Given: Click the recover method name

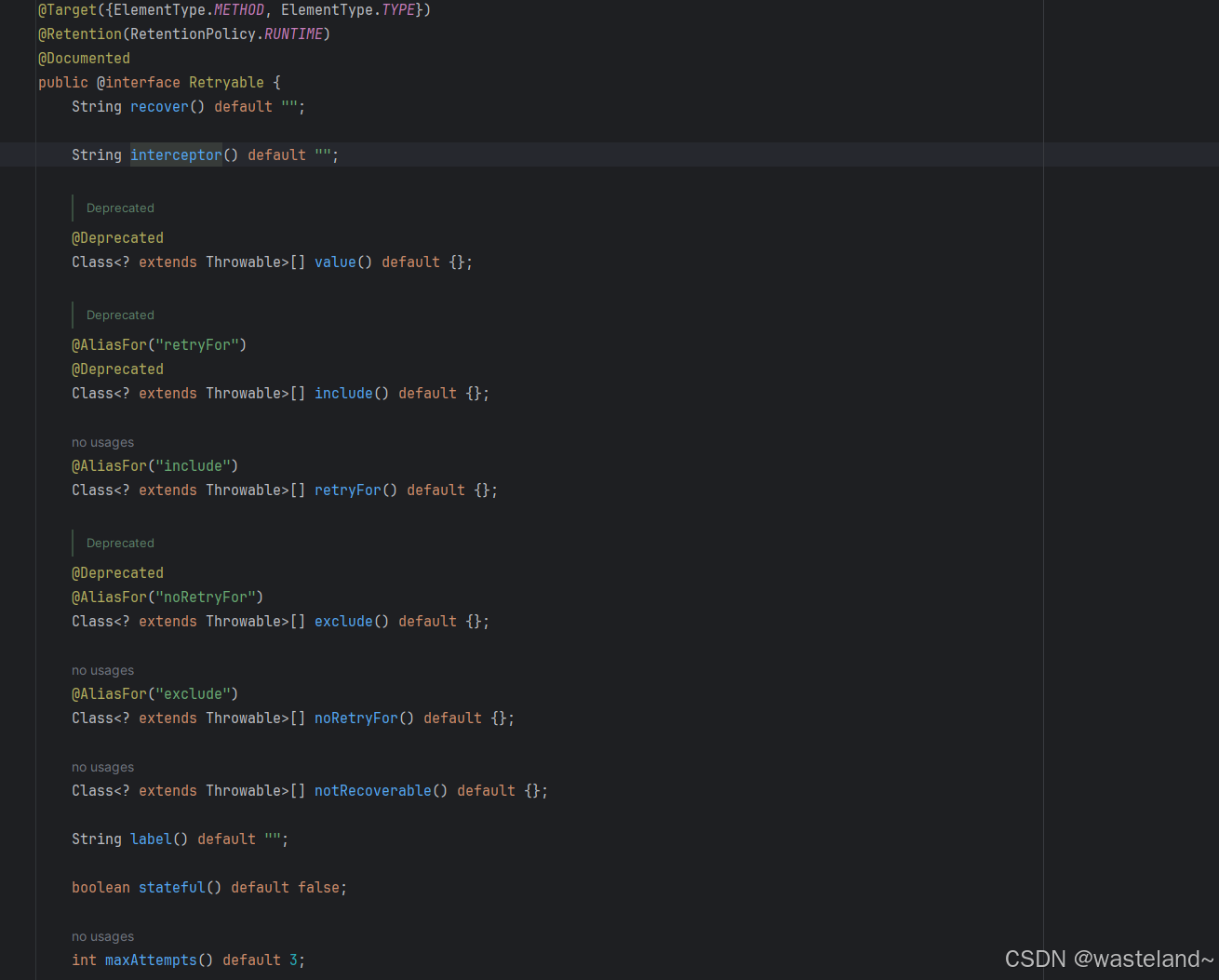Looking at the screenshot, I should coord(159,106).
